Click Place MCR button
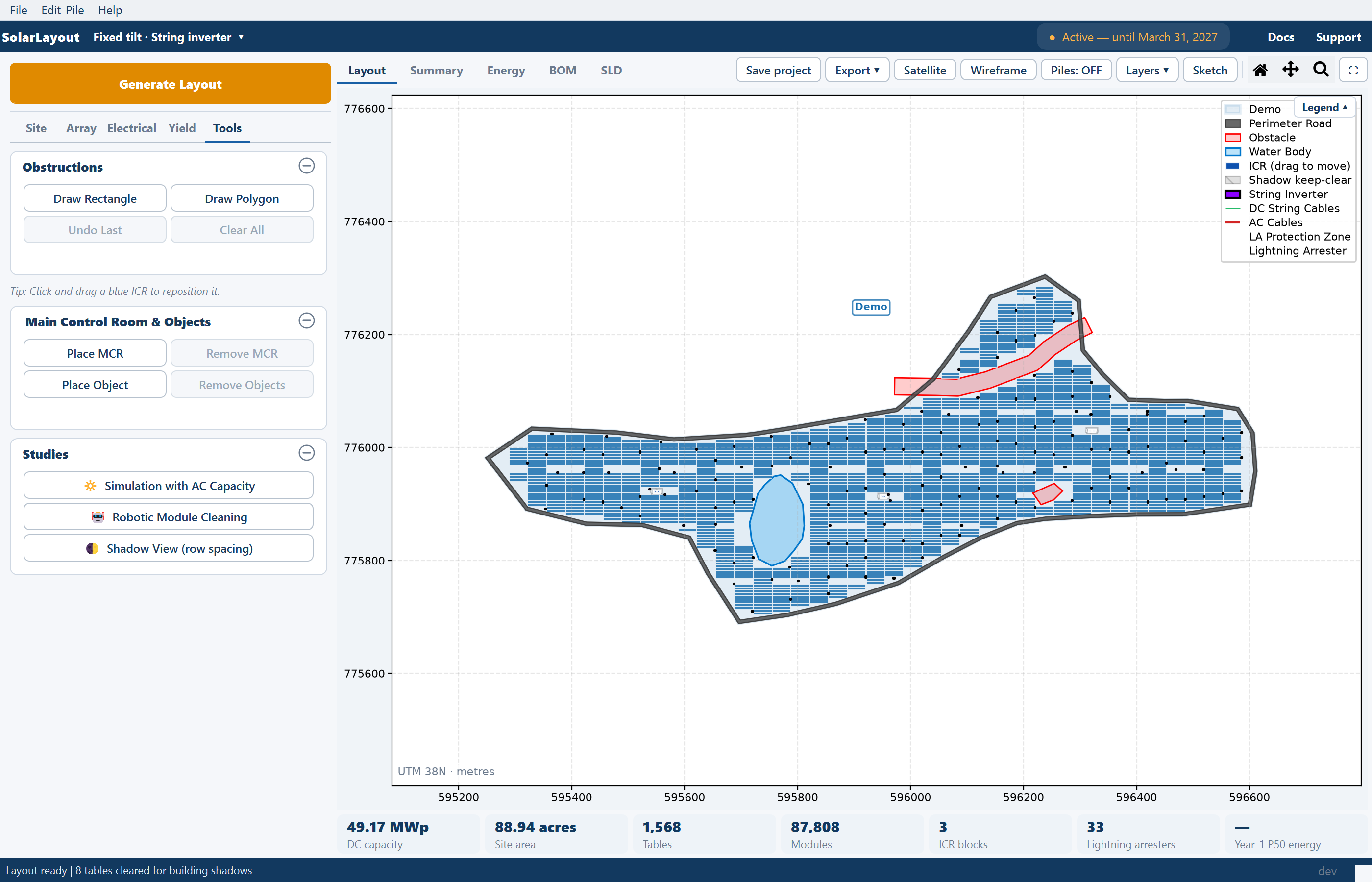The image size is (1372, 882). 95,353
